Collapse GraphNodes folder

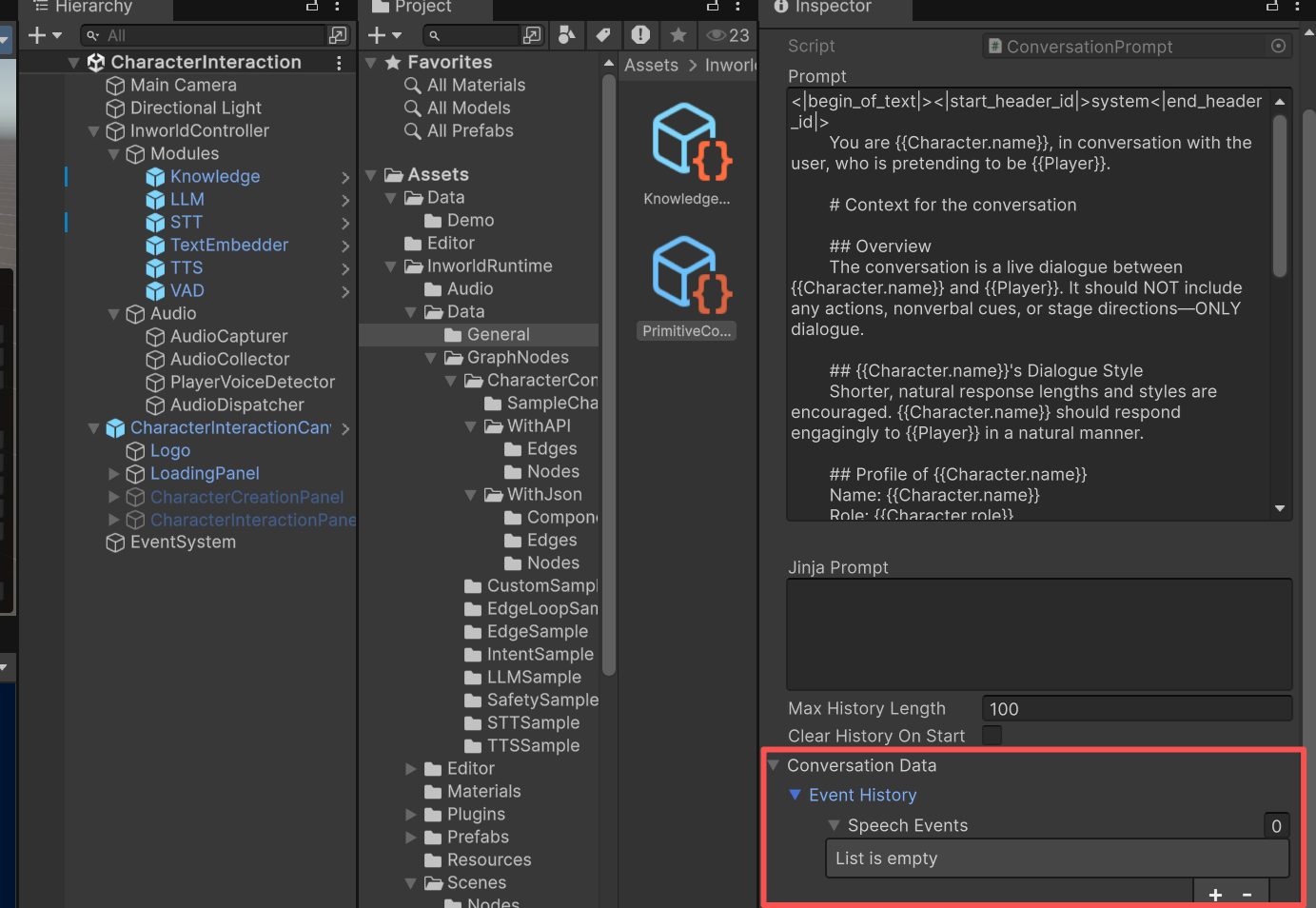point(431,358)
